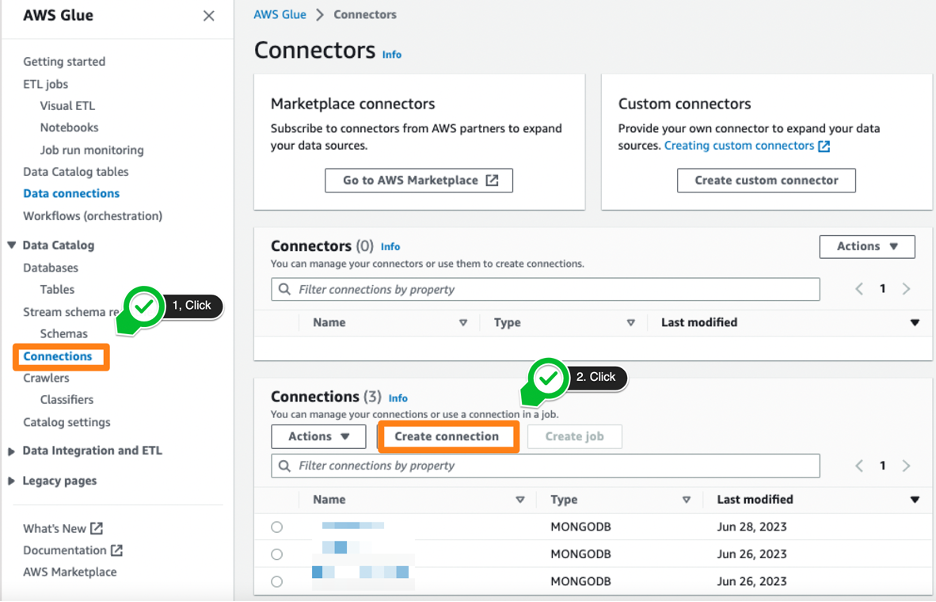The height and width of the screenshot is (602, 936).
Task: Open Crawlers in the sidebar
Action: (x=46, y=378)
